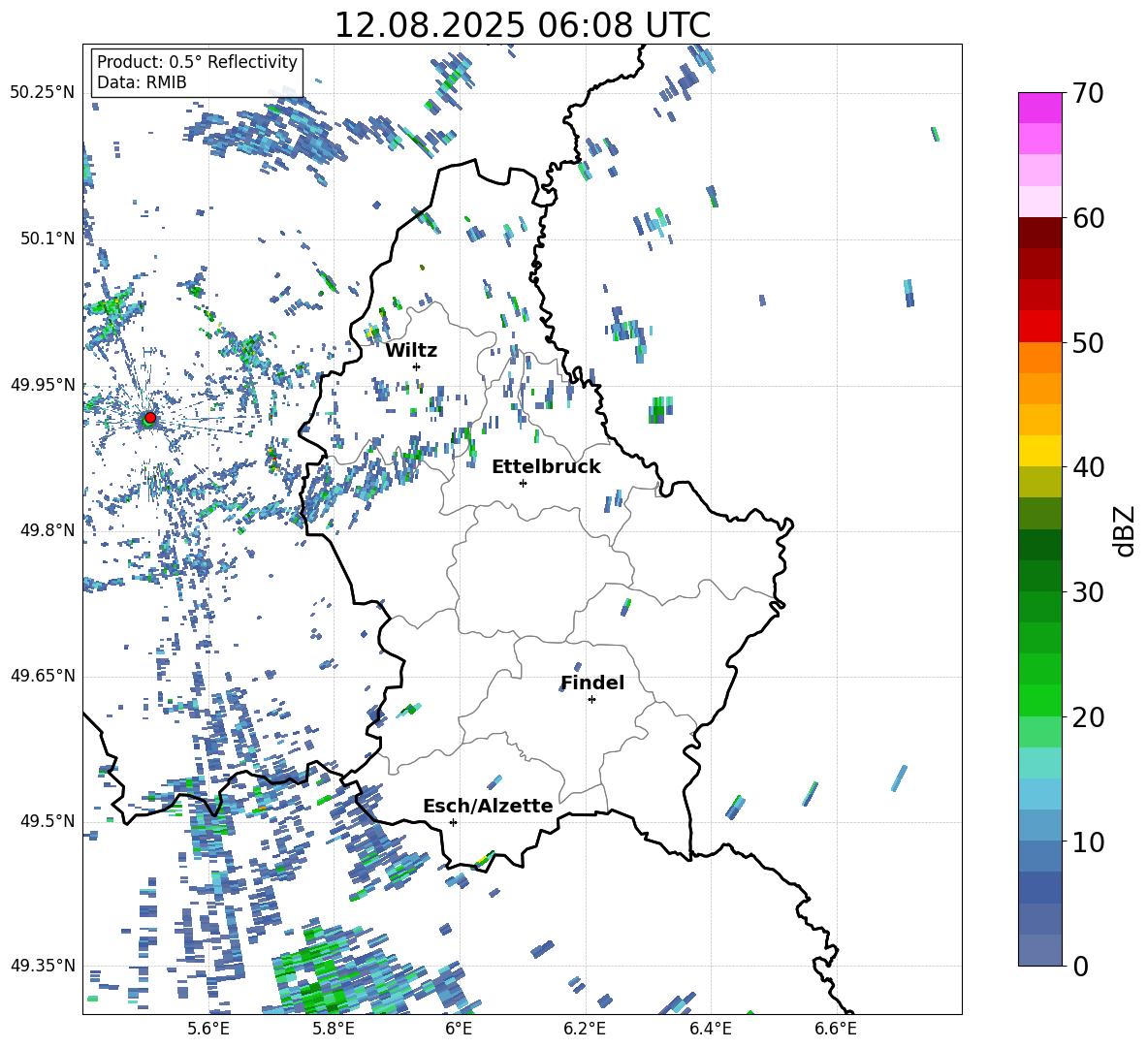Click the magenta top colorbar segment
Image resolution: width=1148 pixels, height=1048 pixels.
coord(1039,108)
